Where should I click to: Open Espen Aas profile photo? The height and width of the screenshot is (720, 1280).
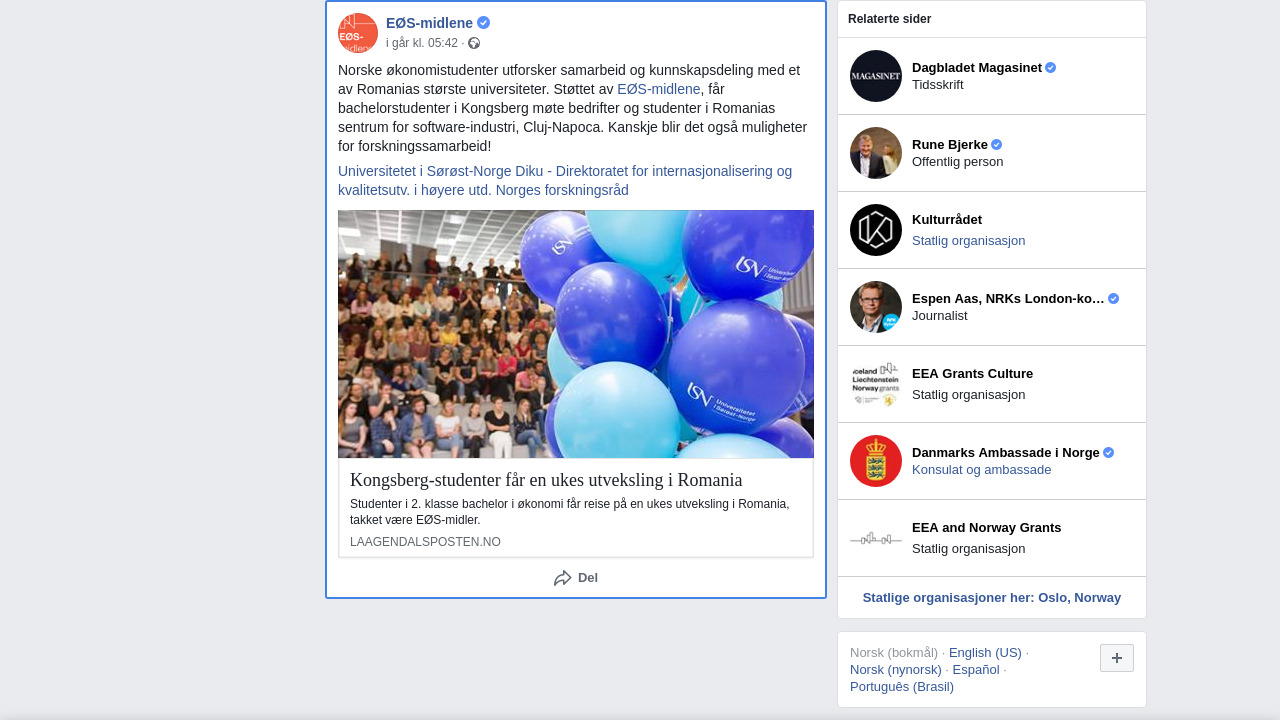click(x=876, y=307)
